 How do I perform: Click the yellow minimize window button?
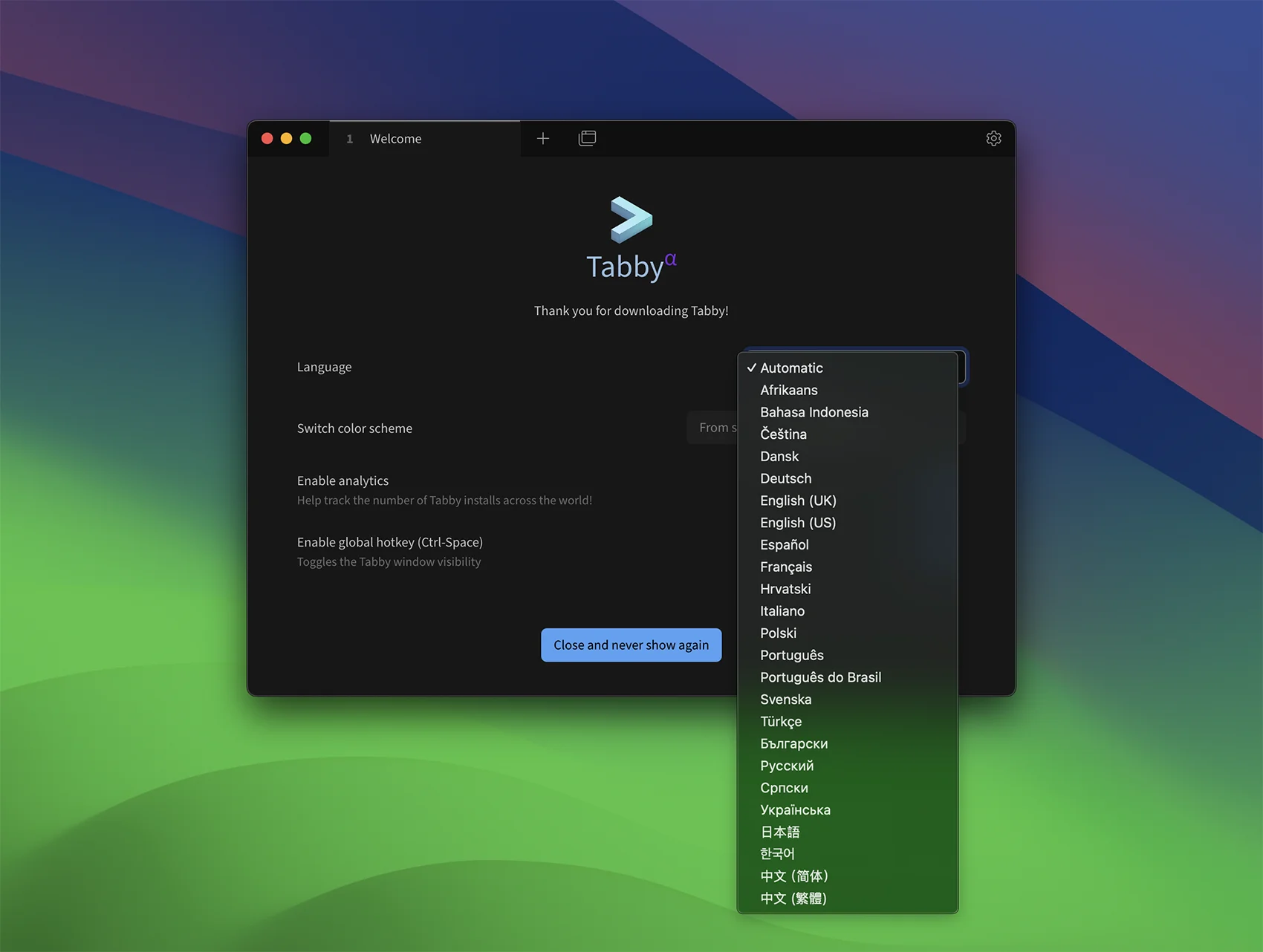point(286,138)
